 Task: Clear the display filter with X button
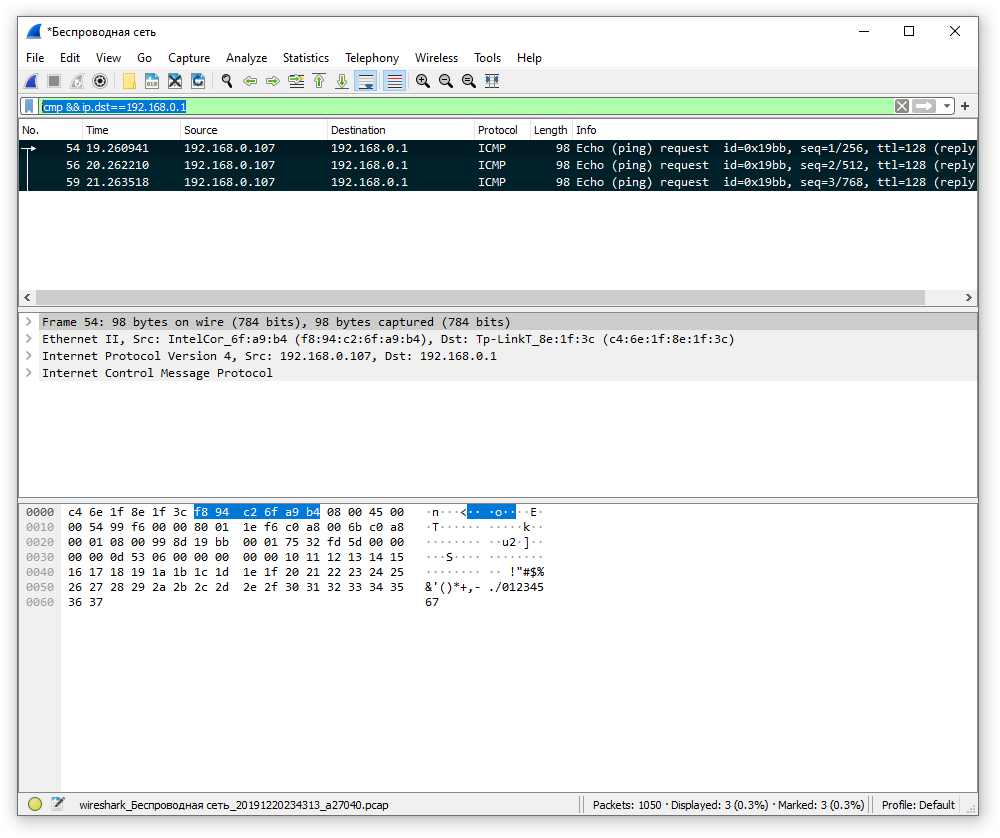pos(901,106)
